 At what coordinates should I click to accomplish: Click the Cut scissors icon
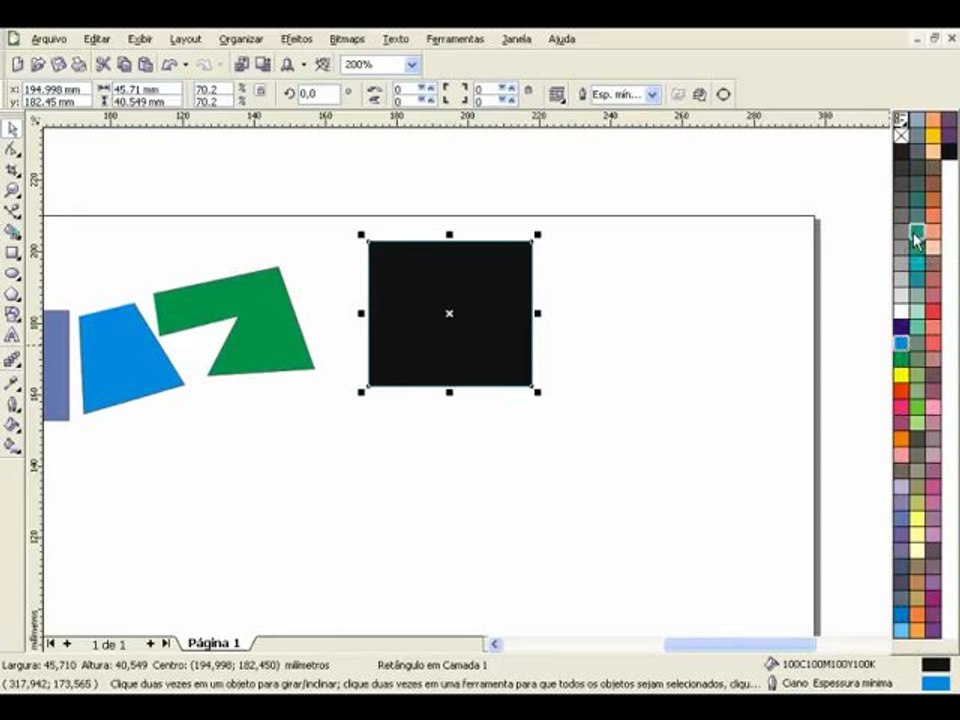coord(103,64)
